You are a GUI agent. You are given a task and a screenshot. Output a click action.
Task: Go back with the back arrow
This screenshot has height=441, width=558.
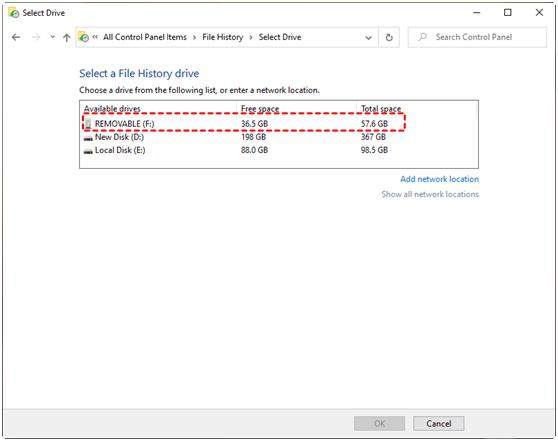(x=16, y=37)
